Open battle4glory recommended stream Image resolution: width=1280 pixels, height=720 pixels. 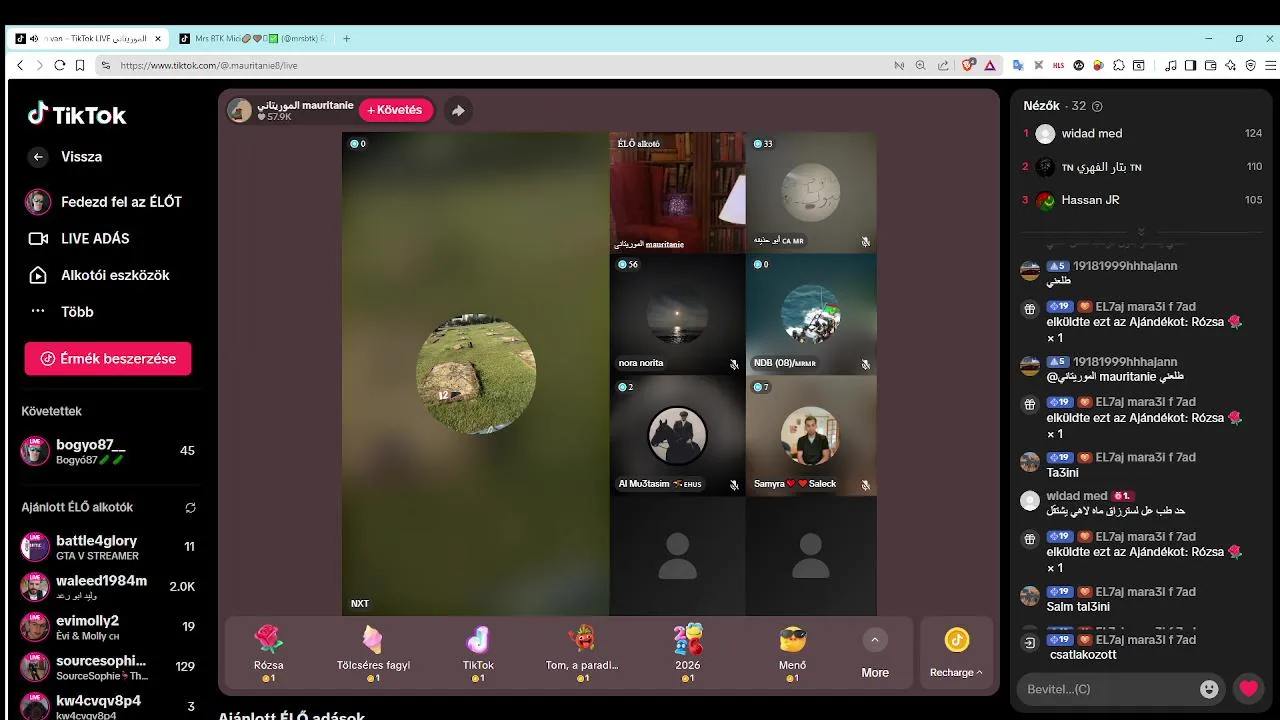(108, 547)
